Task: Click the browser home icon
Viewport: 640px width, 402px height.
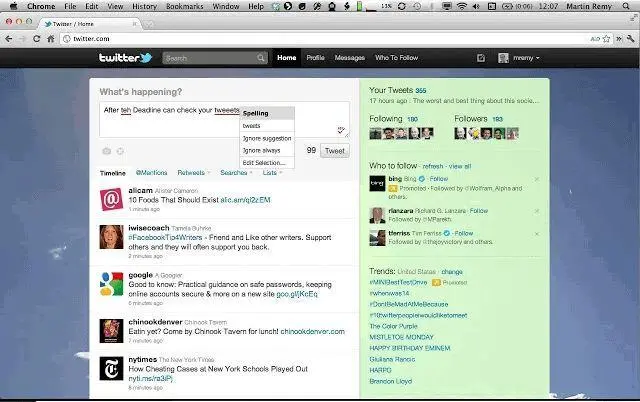Action: [51, 39]
